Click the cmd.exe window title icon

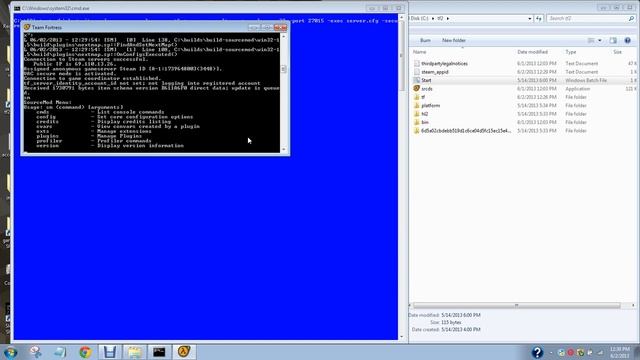[17, 8]
